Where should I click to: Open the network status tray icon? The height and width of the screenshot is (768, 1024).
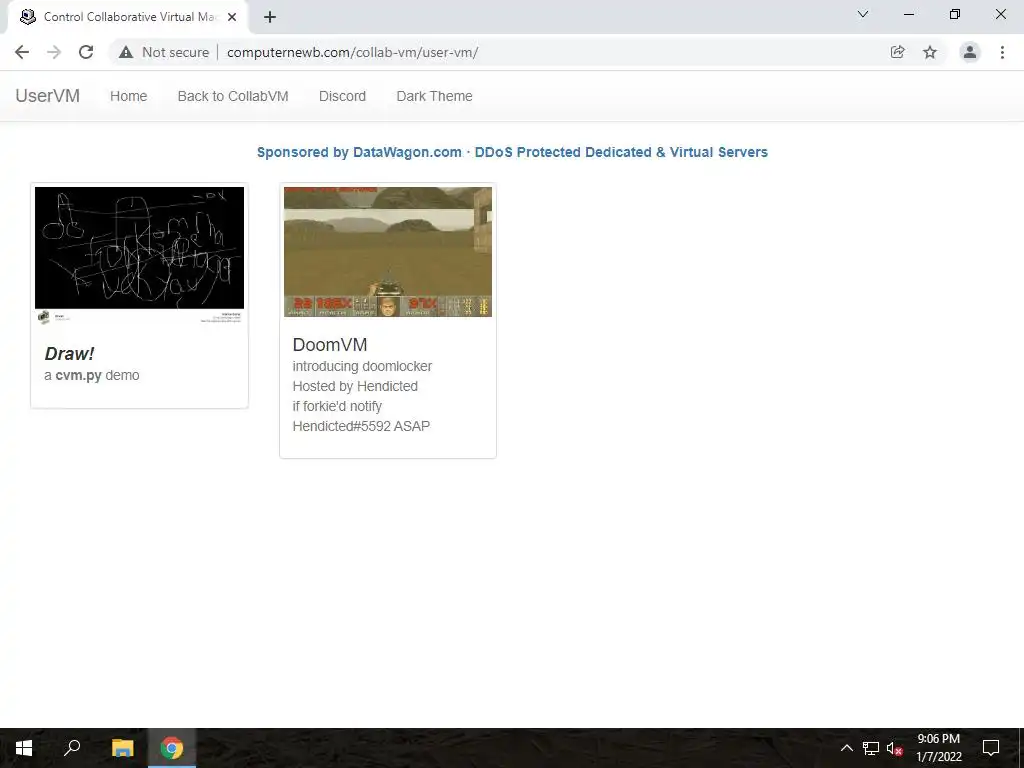click(x=871, y=748)
